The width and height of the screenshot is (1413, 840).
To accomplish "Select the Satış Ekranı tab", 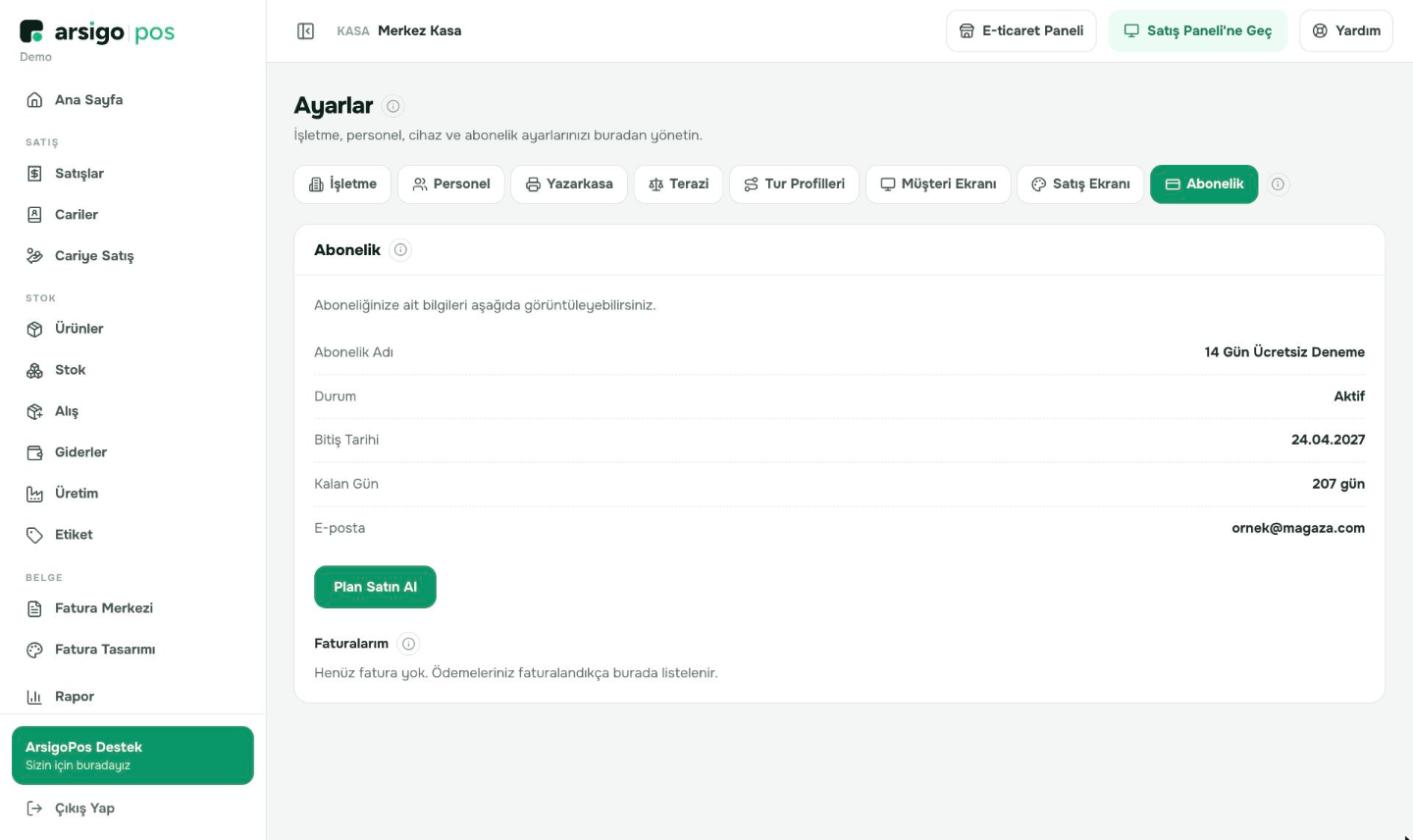I will click(x=1080, y=184).
